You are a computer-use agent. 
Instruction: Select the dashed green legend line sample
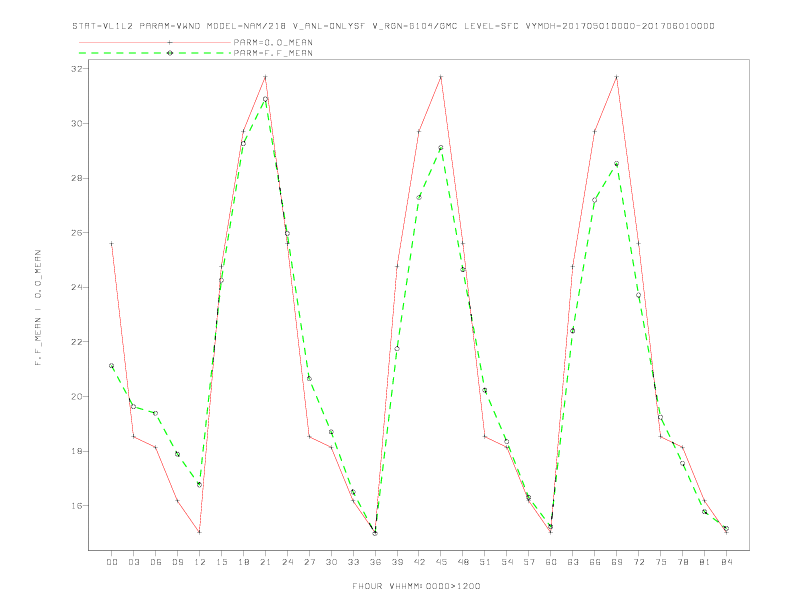tap(155, 53)
